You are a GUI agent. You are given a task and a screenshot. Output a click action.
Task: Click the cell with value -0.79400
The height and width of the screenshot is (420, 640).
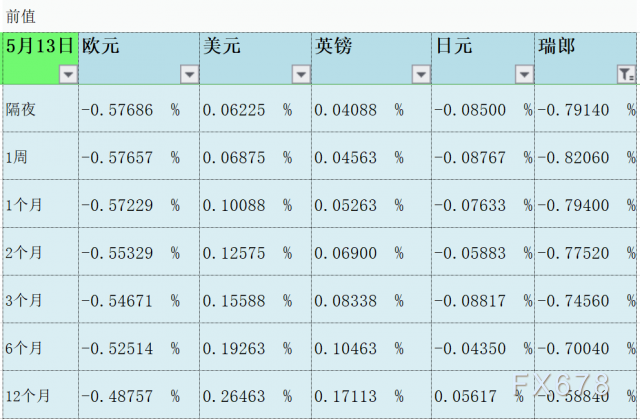585,204
